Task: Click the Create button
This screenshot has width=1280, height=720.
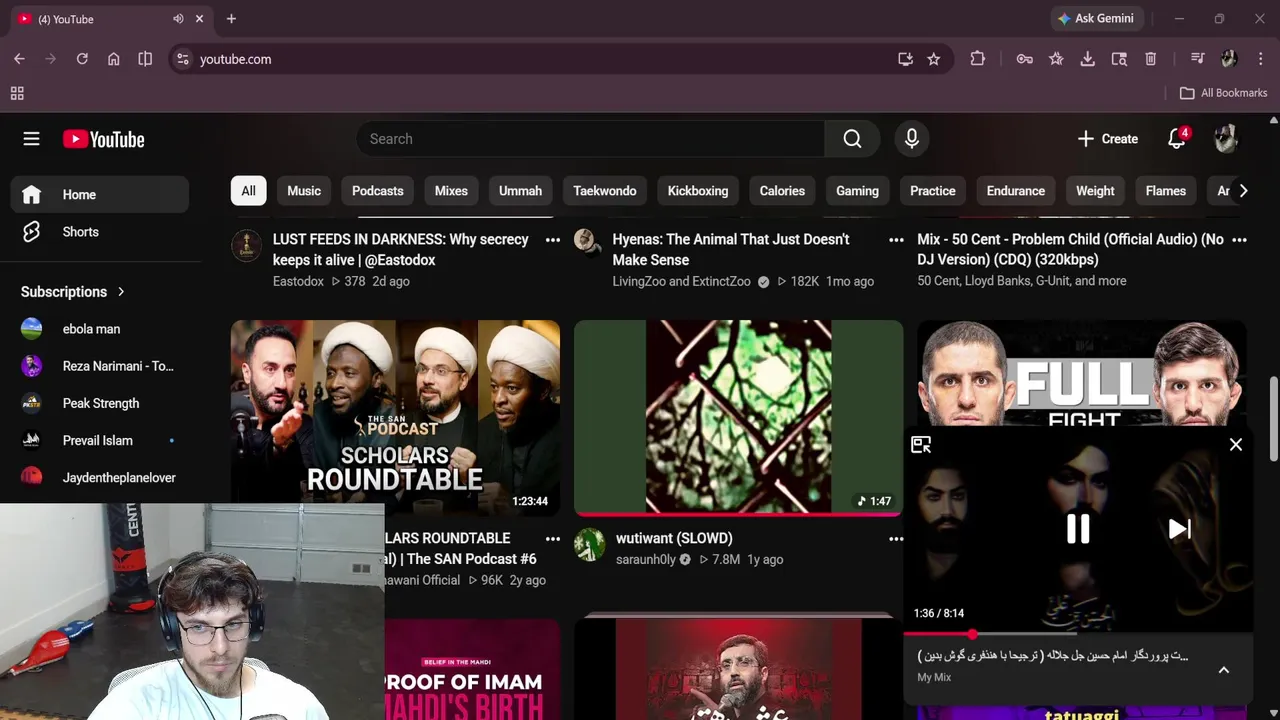Action: pyautogui.click(x=1107, y=139)
